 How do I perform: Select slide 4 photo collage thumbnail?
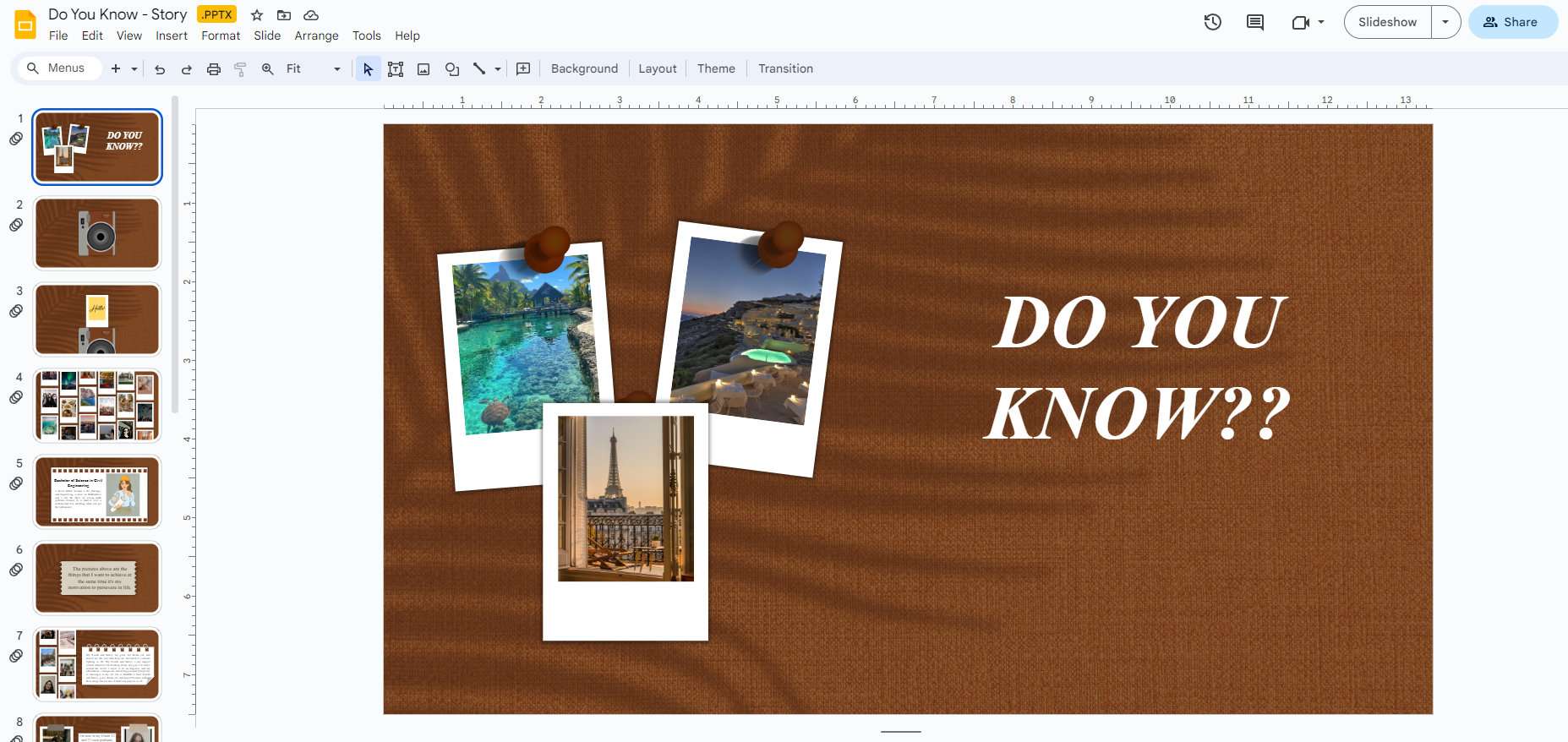pos(97,406)
